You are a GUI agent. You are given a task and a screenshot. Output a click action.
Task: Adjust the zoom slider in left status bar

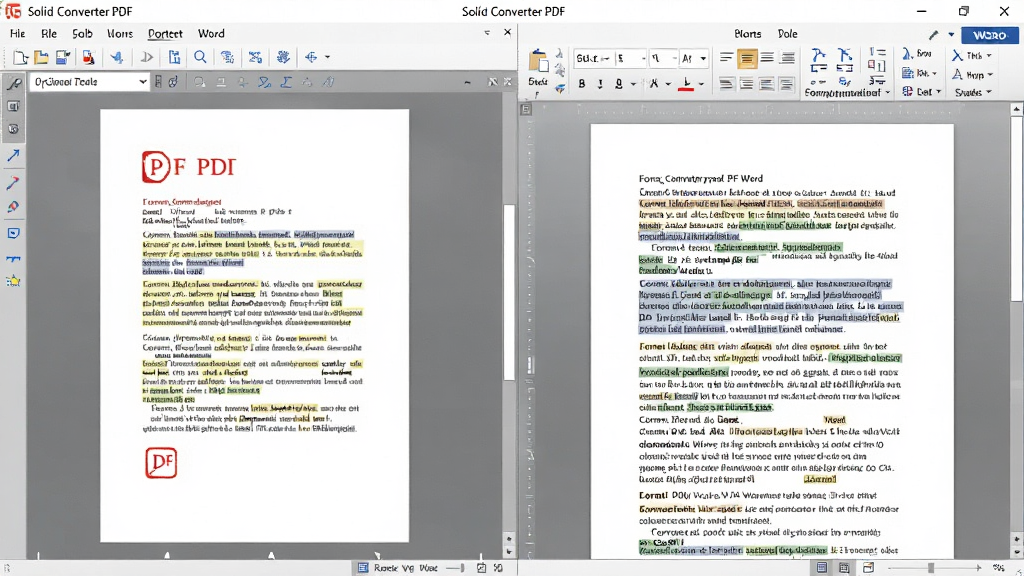[454, 568]
